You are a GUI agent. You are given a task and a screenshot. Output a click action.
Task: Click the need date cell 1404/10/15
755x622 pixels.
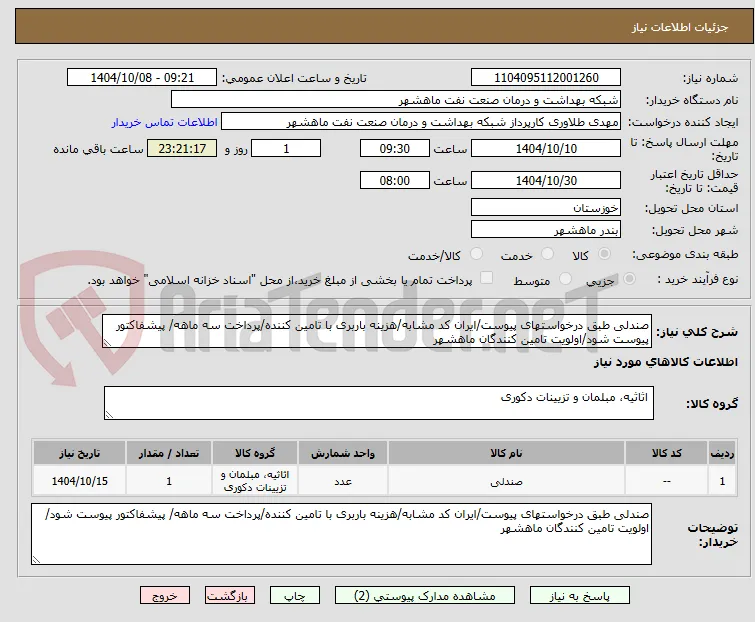coord(79,481)
